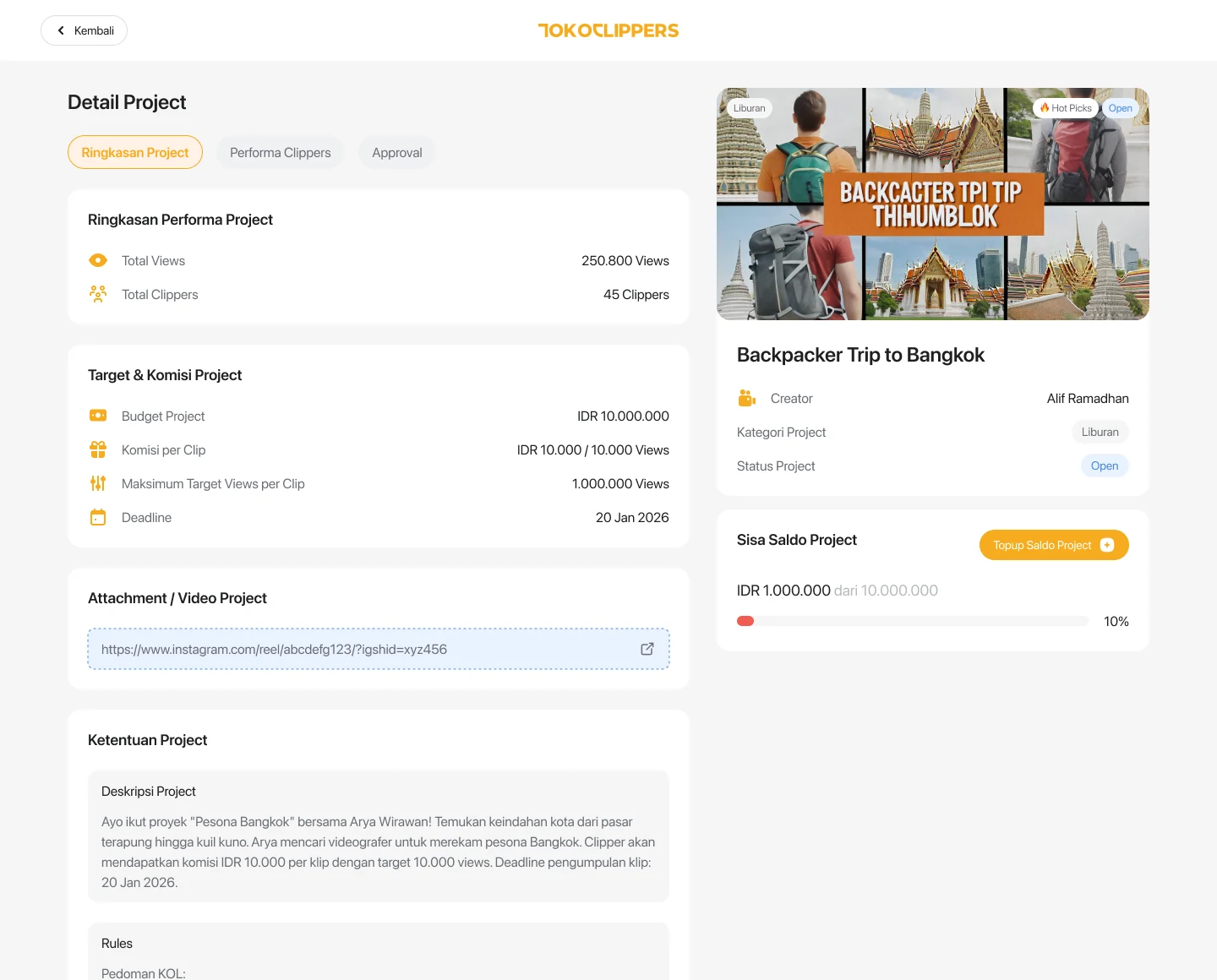The height and width of the screenshot is (980, 1217).
Task: Open the Approval tab
Action: point(397,152)
